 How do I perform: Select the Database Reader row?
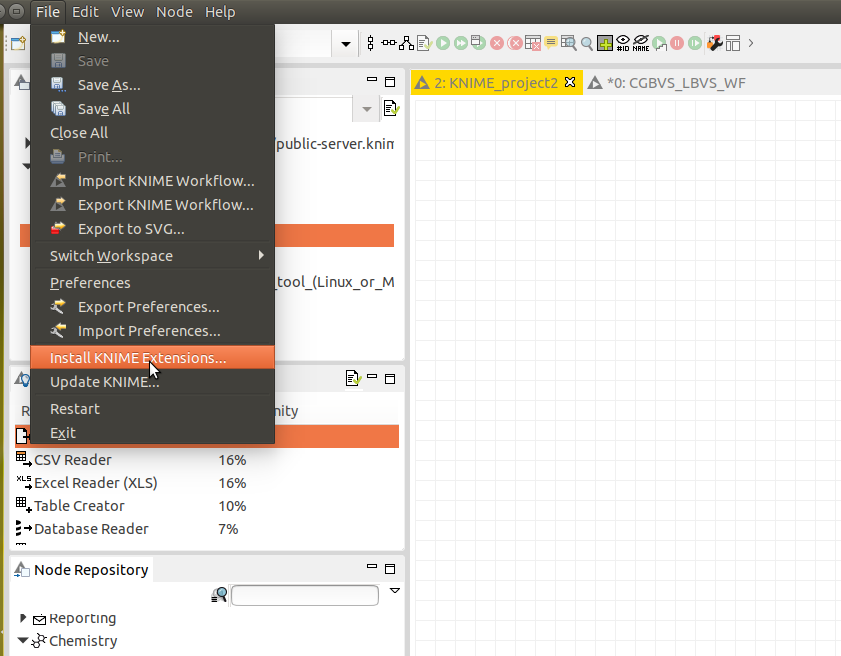(x=207, y=529)
